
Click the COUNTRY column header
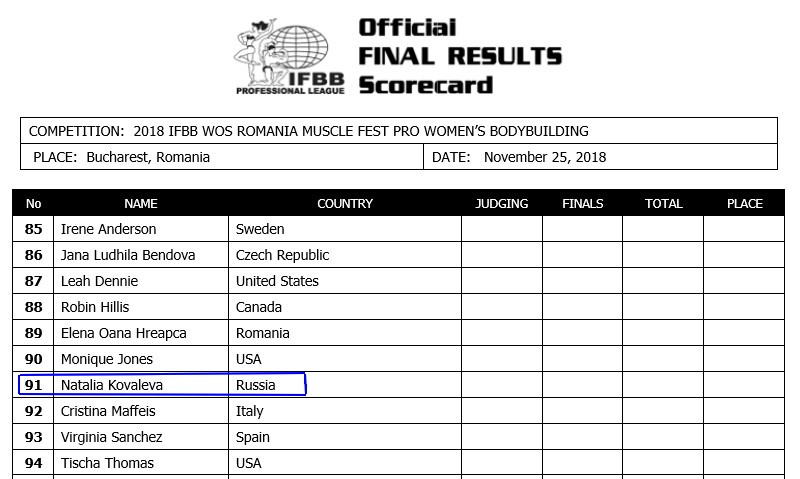point(345,204)
